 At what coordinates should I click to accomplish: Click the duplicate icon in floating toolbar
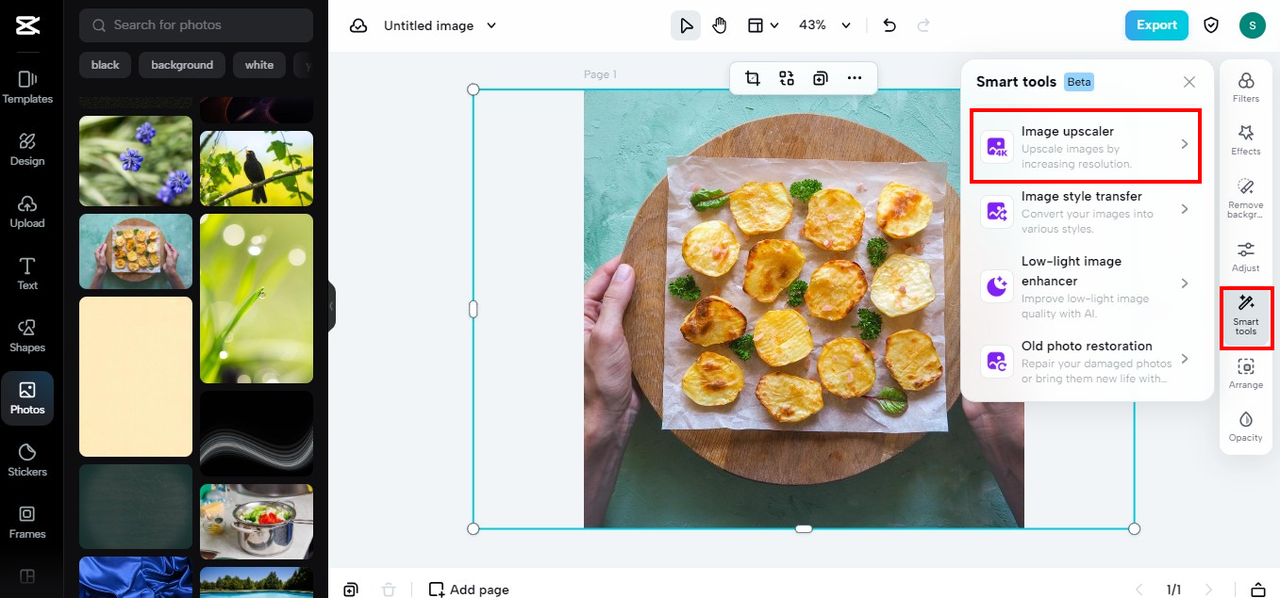(x=820, y=78)
